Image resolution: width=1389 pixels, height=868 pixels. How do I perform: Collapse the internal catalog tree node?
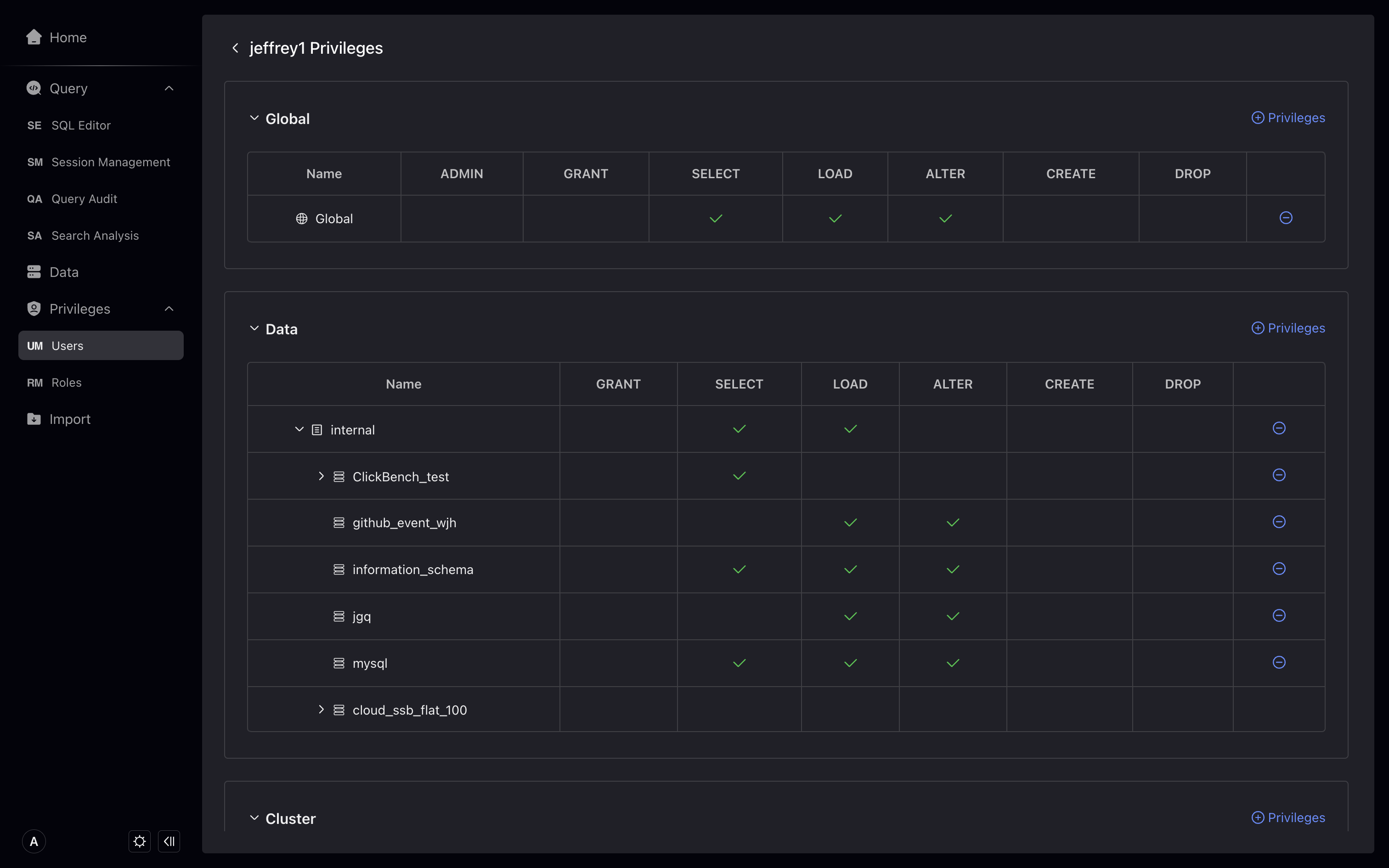pyautogui.click(x=299, y=429)
